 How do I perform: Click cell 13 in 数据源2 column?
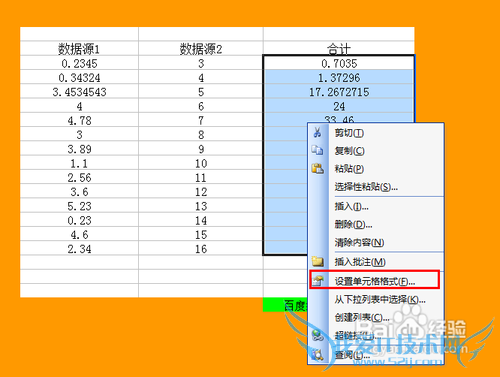tap(201, 206)
